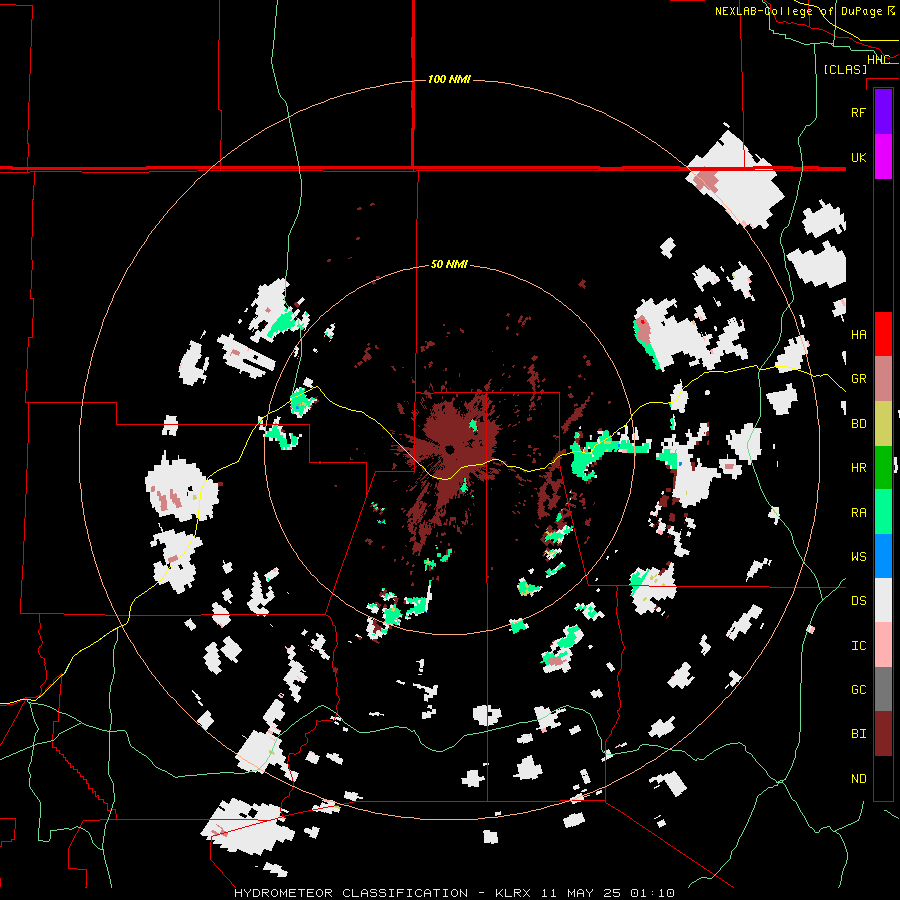Click the "RA" legend label
900x900 pixels.
click(x=858, y=513)
